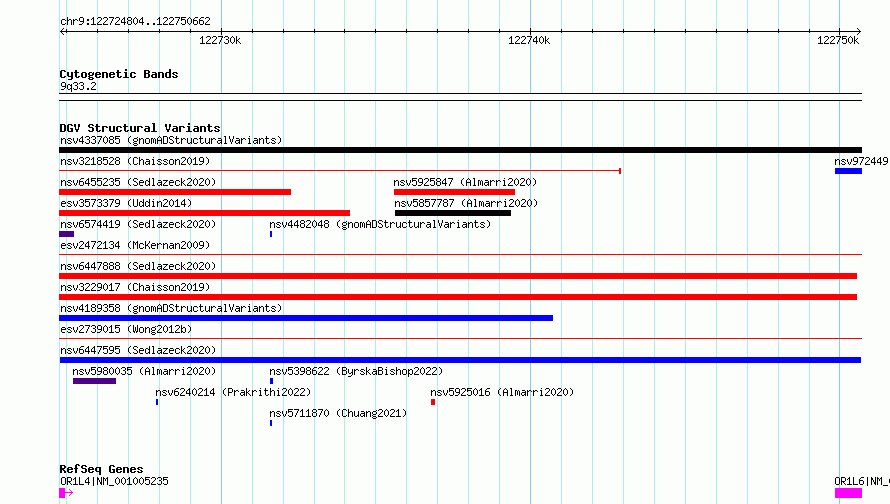Click the 122750k ruler tick label

(x=838, y=40)
